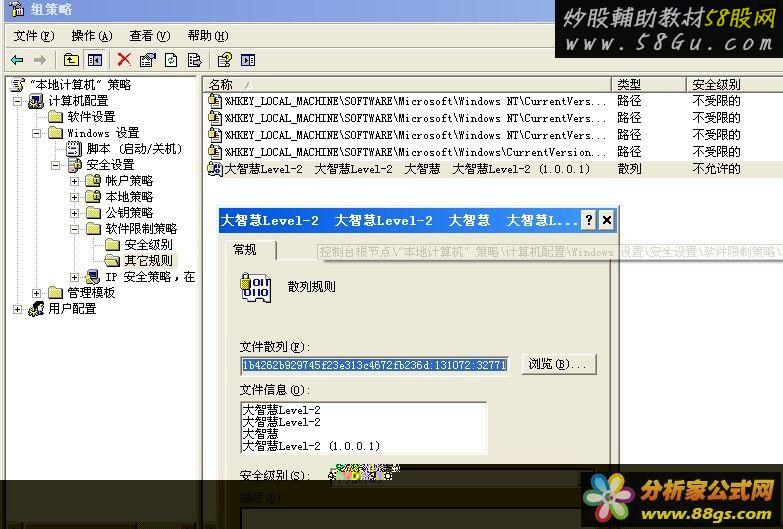Image resolution: width=783 pixels, height=529 pixels.
Task: Select the 其它规则 tree item
Action: (148, 261)
